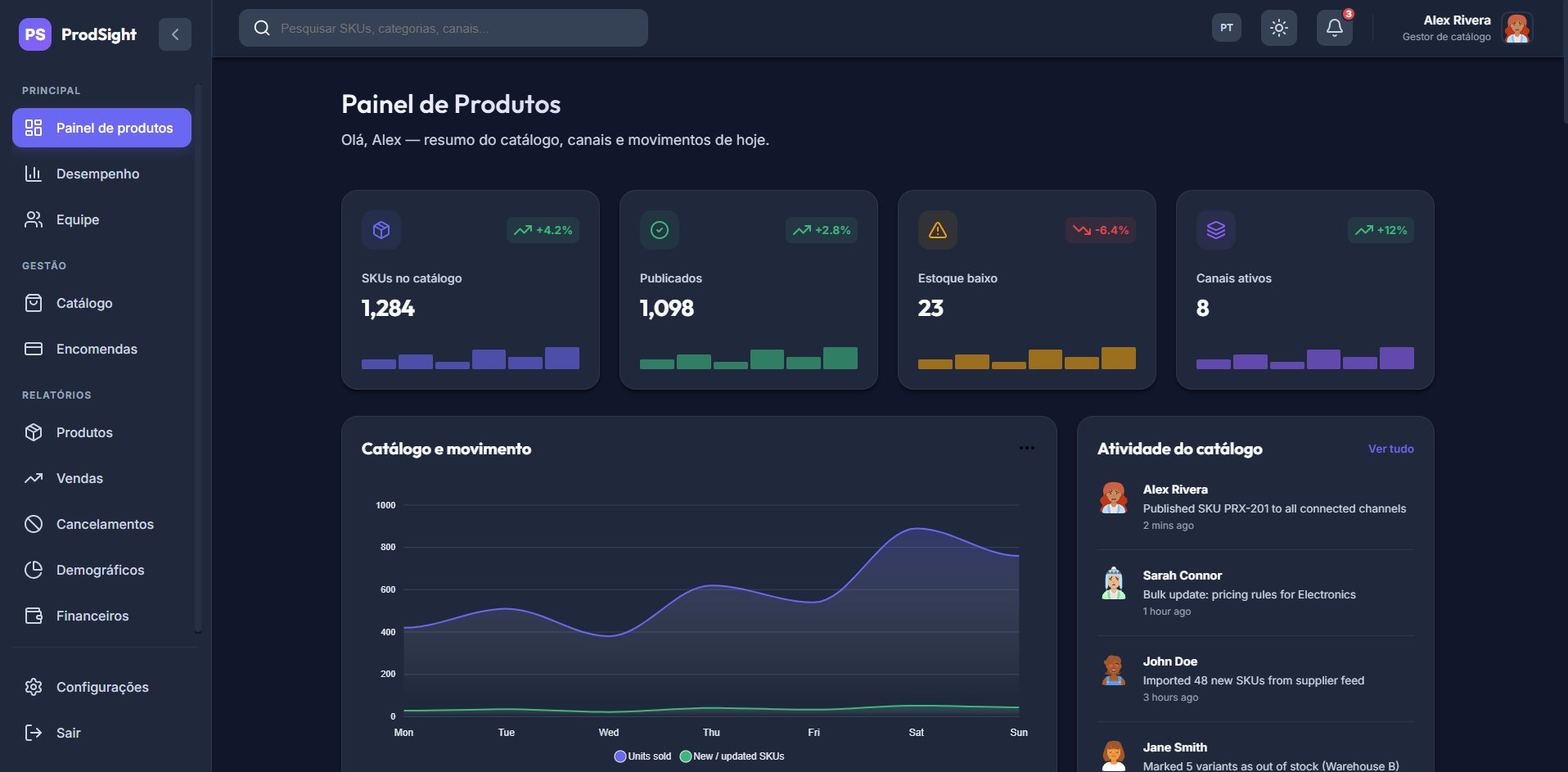
Task: Click the Canais ativos value 8
Action: tap(1202, 309)
